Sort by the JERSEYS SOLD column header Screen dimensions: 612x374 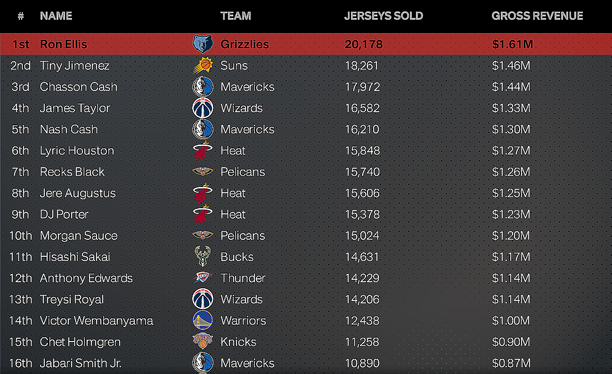(383, 16)
